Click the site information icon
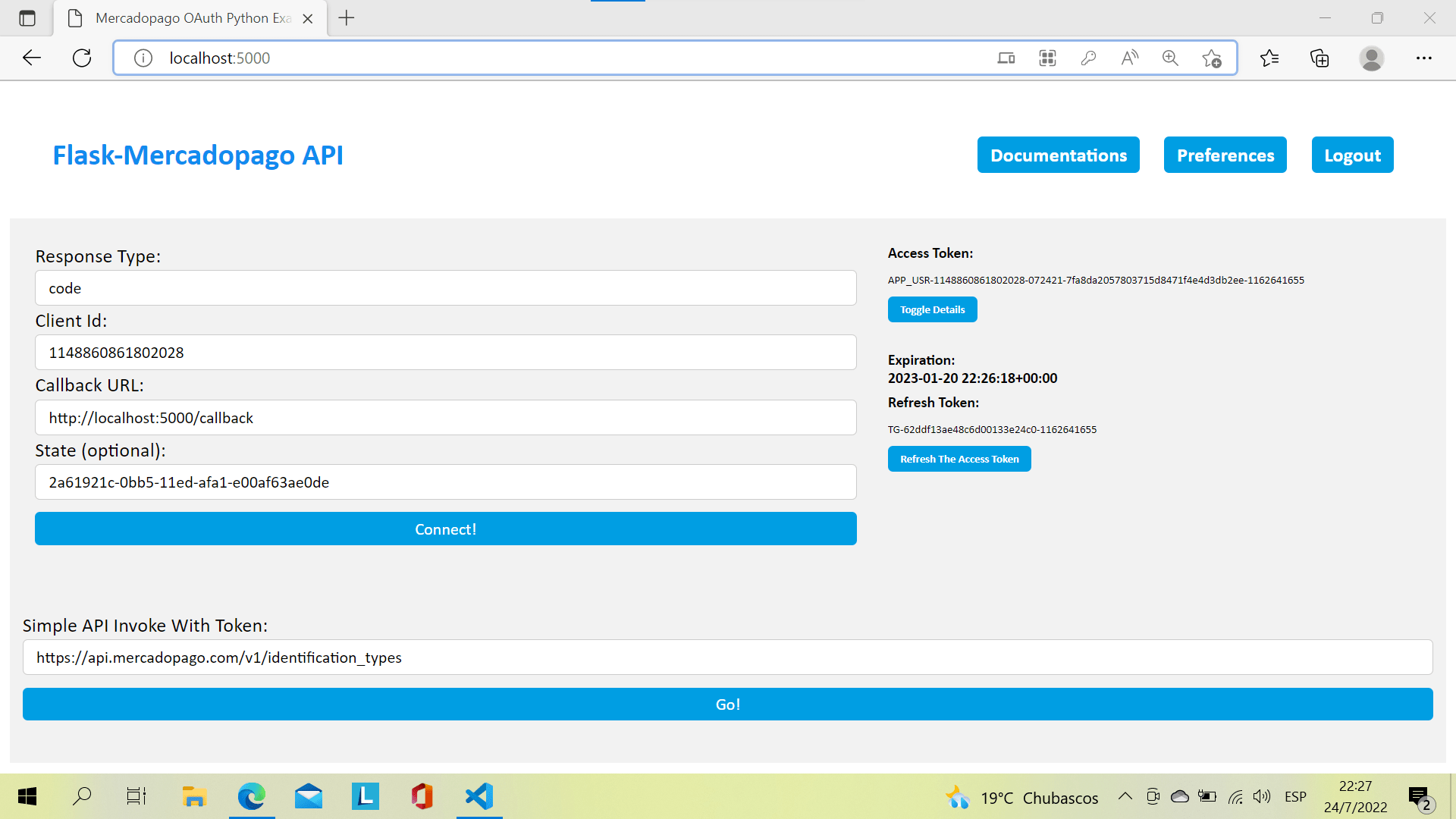The width and height of the screenshot is (1456, 819). coord(143,58)
